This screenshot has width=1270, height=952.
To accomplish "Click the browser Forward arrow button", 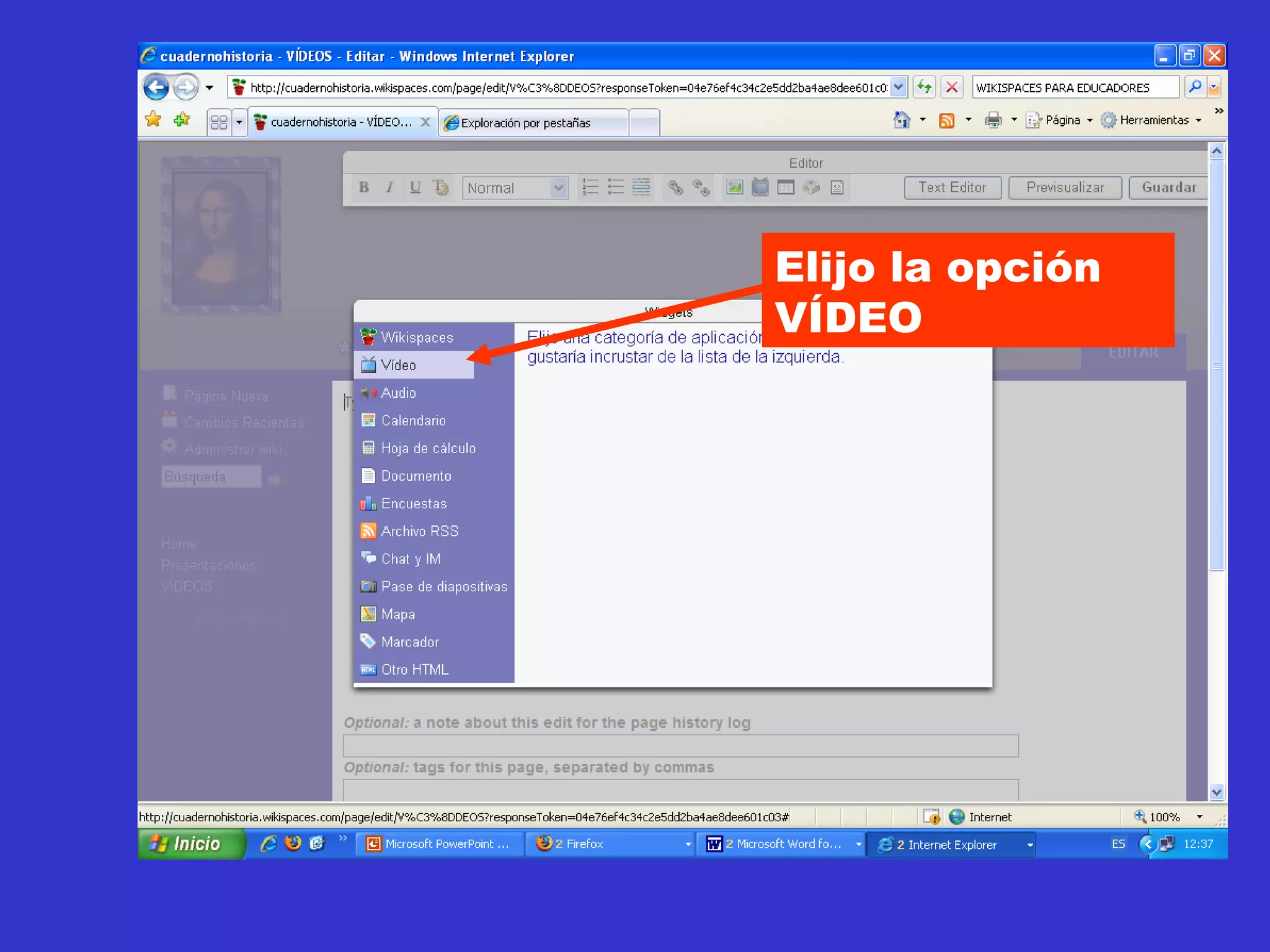I will point(185,87).
